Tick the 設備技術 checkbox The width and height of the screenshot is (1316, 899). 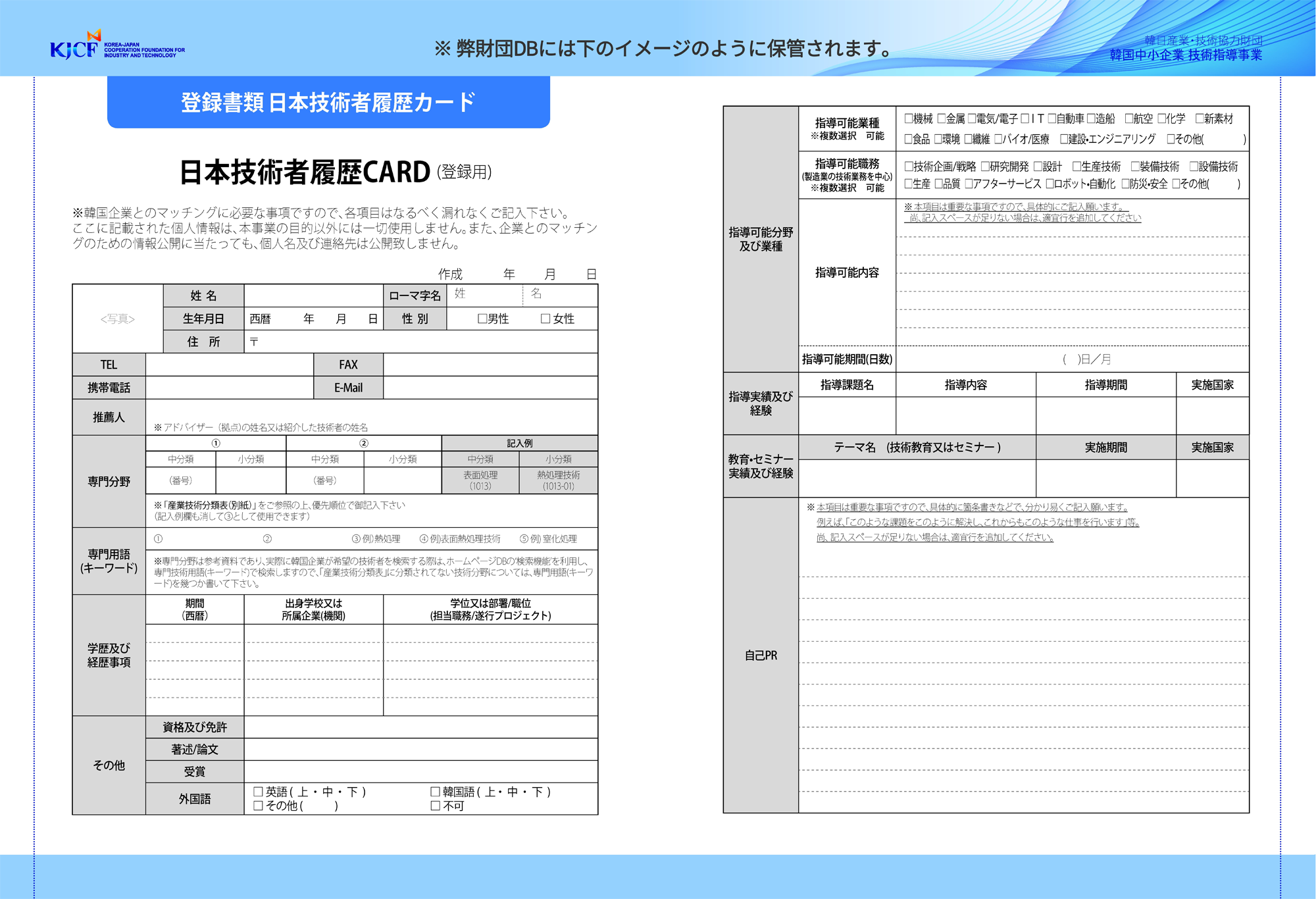[1194, 167]
